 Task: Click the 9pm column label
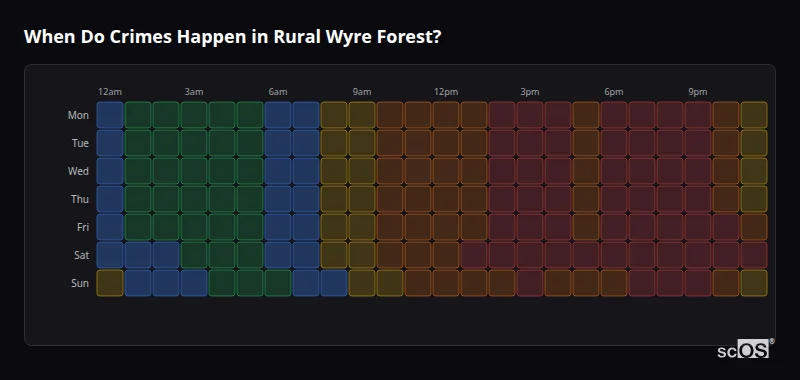point(698,92)
